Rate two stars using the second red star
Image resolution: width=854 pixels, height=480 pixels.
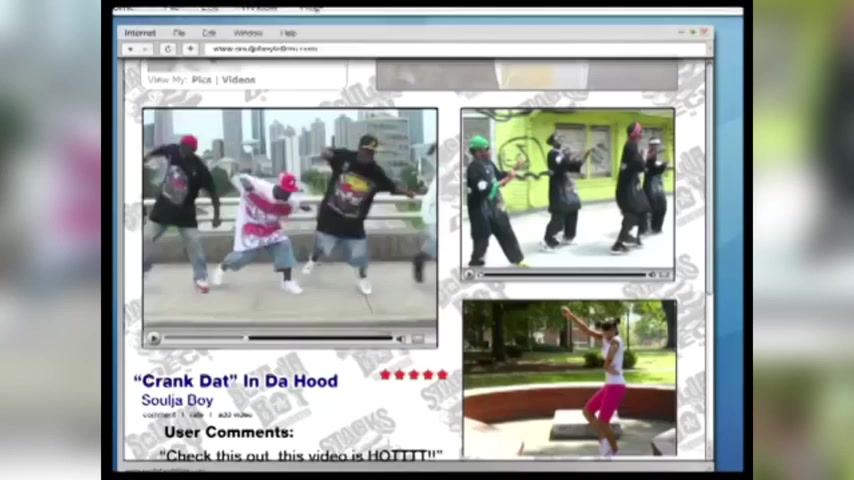[x=400, y=374]
